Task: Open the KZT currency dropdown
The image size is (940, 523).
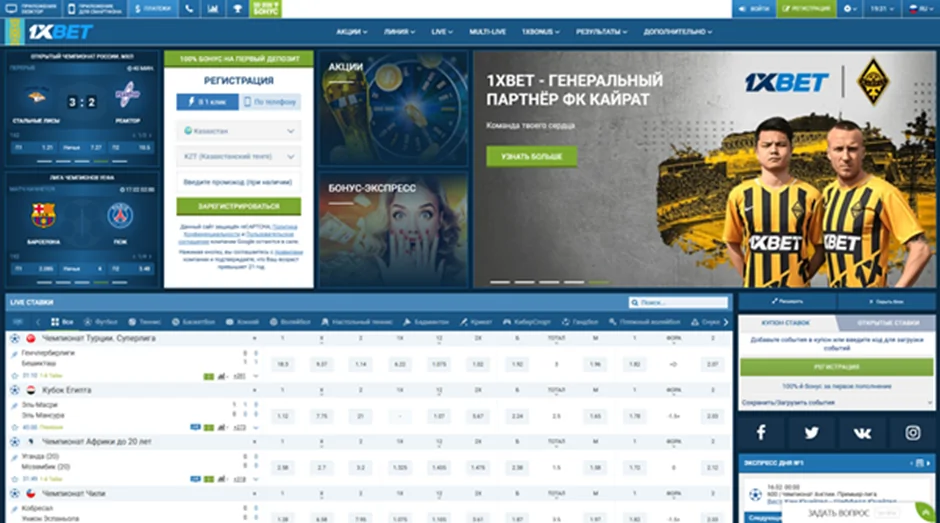Action: coord(239,157)
